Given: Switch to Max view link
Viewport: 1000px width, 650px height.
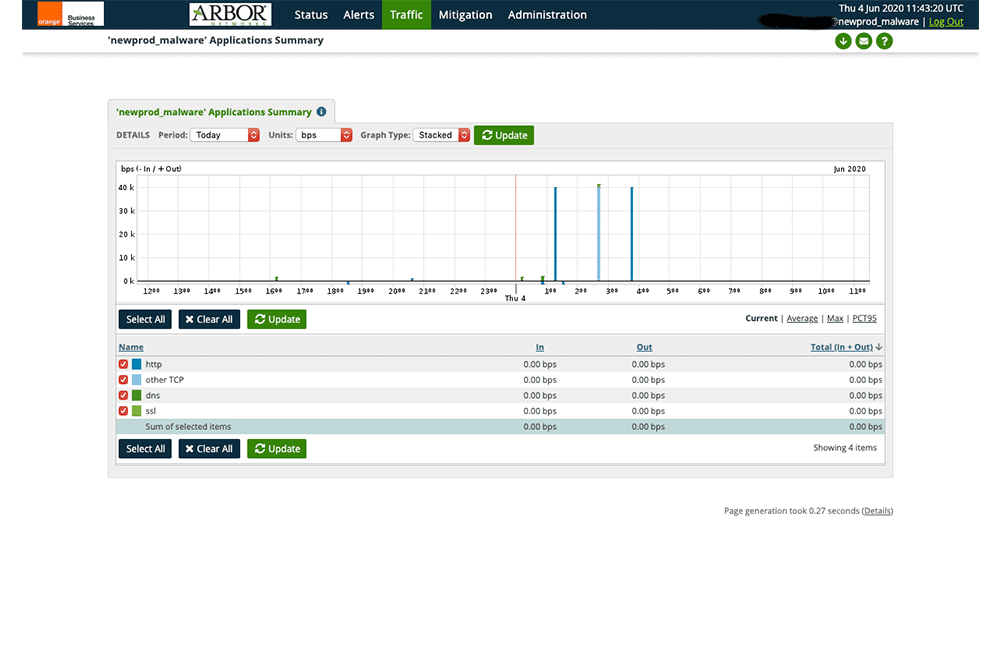Looking at the screenshot, I should tap(835, 318).
